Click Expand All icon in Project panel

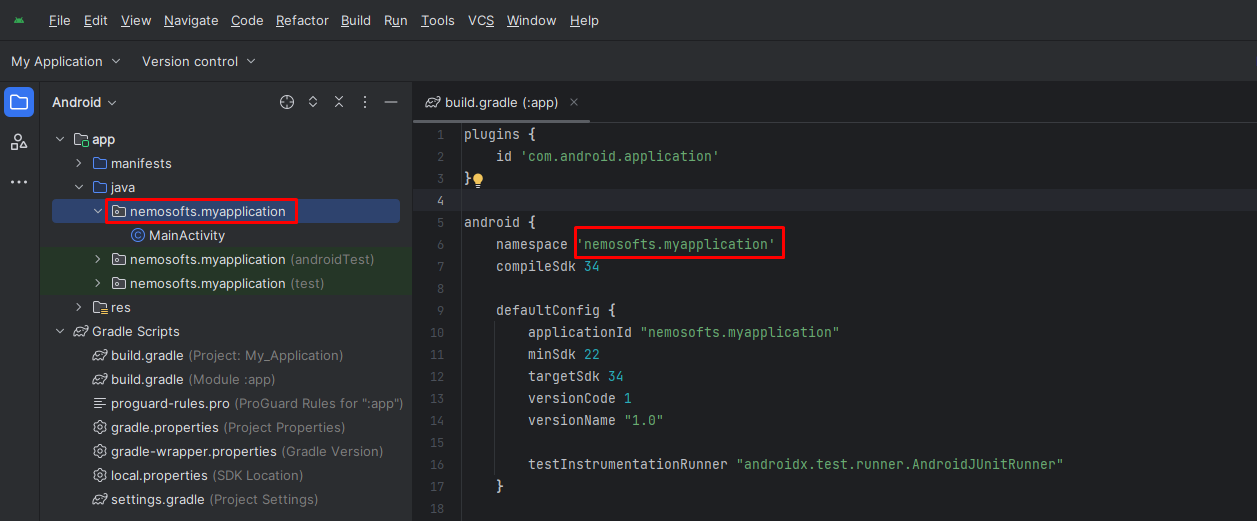tap(313, 102)
